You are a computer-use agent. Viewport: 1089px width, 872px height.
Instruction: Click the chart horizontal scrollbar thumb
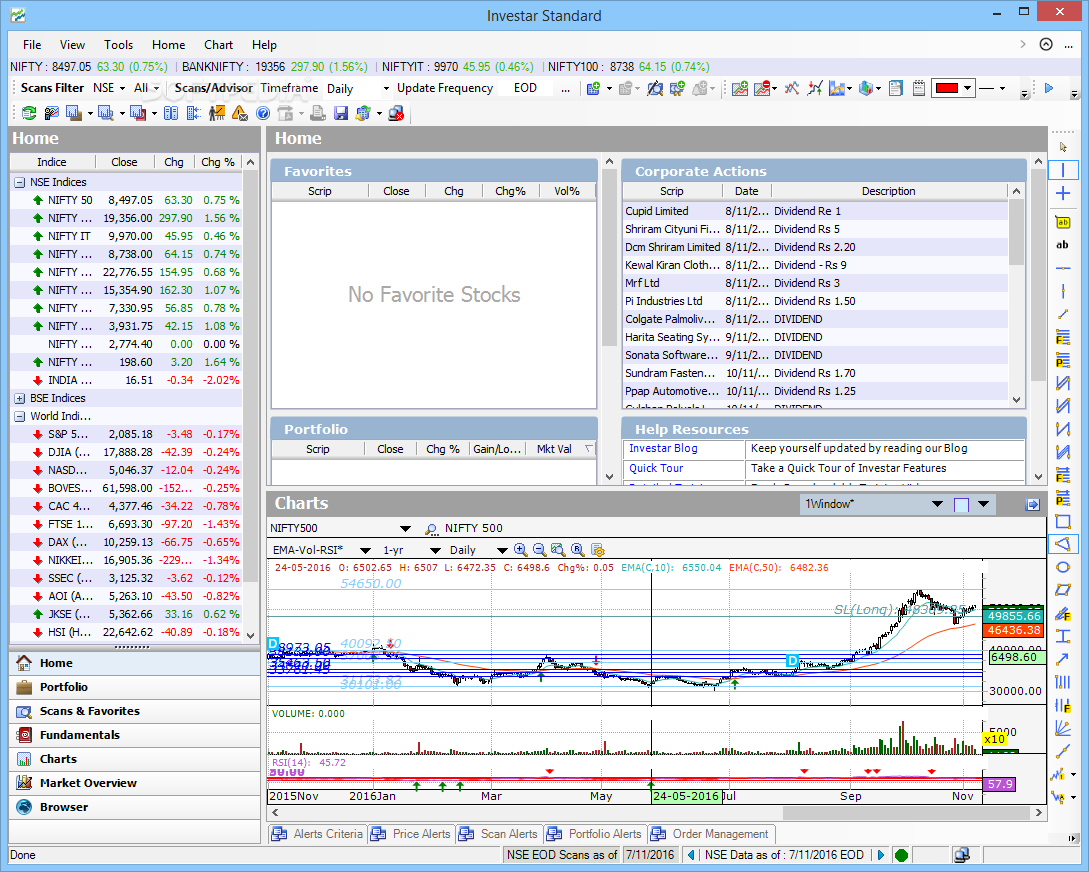click(908, 812)
